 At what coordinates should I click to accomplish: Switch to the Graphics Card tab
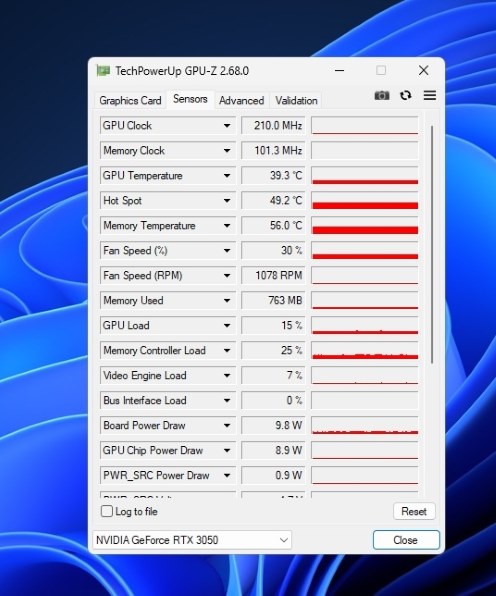tap(130, 100)
